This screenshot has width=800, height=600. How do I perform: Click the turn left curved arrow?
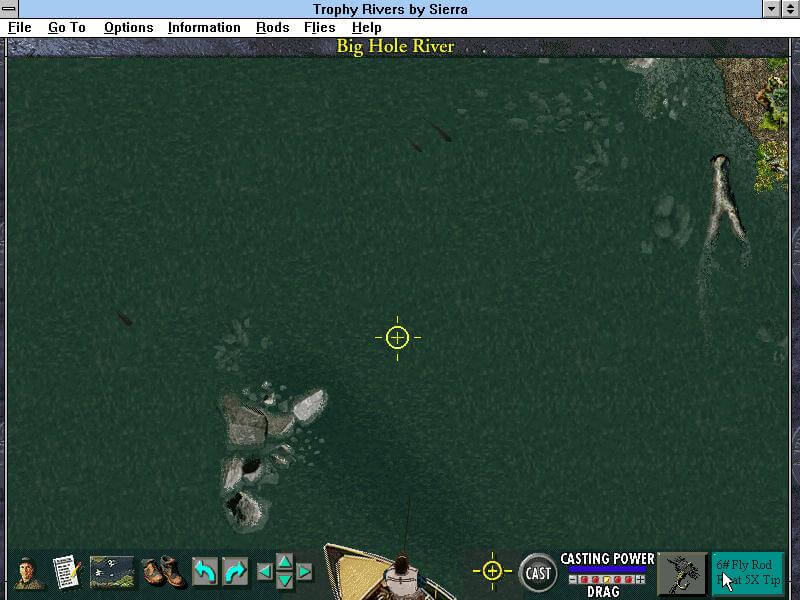(205, 572)
